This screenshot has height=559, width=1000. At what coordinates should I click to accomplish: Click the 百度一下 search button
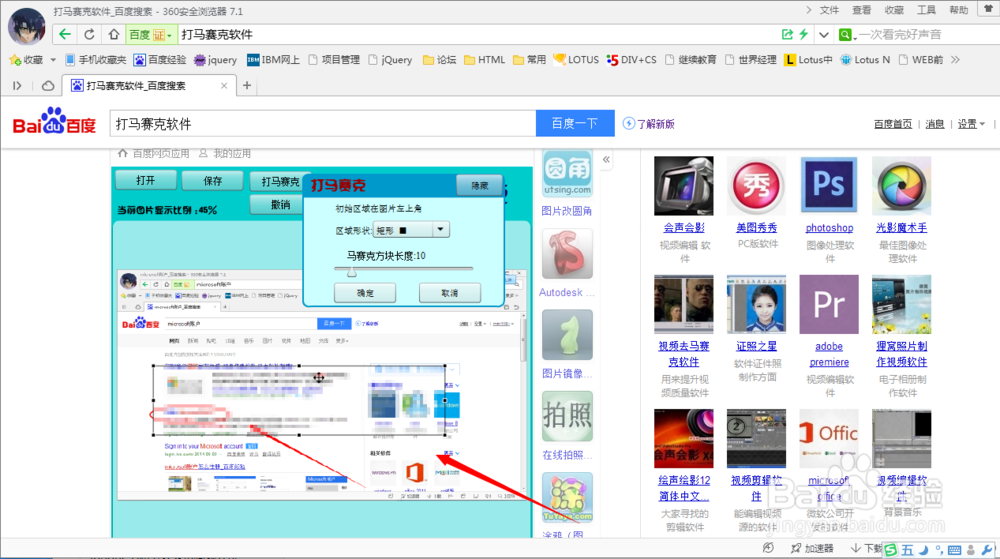click(575, 123)
